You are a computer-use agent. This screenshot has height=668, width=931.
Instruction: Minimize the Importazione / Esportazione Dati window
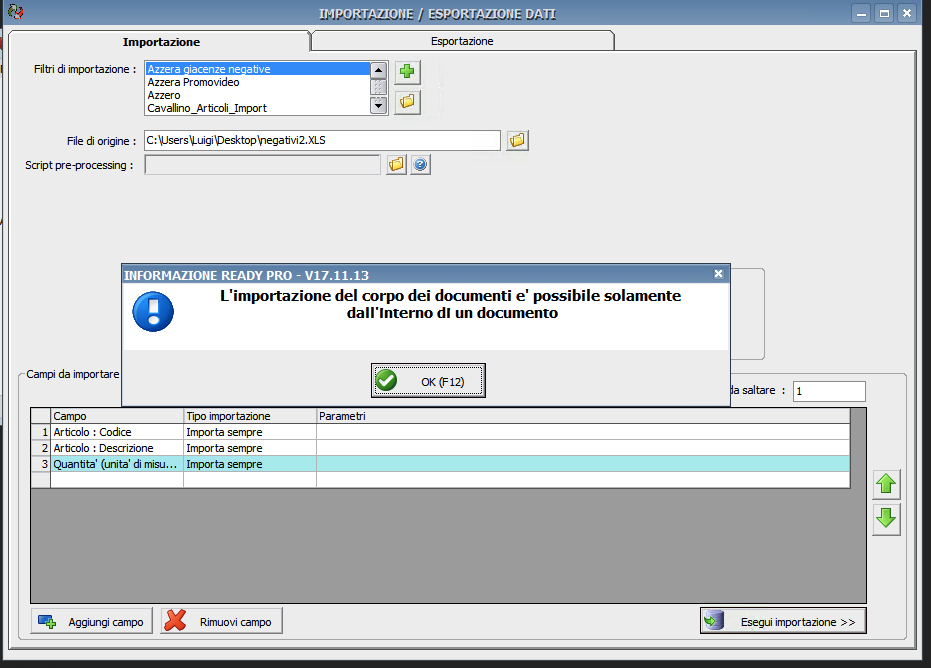tap(861, 13)
